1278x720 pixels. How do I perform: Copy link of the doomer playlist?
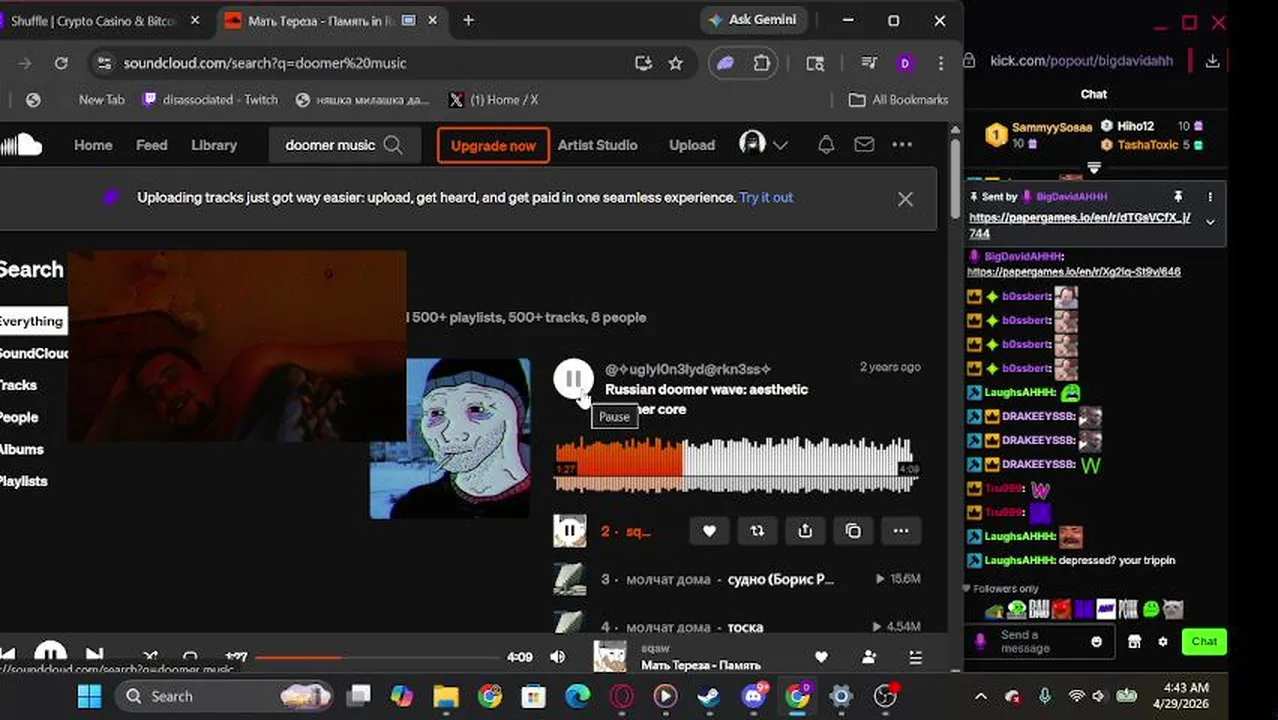coord(853,531)
